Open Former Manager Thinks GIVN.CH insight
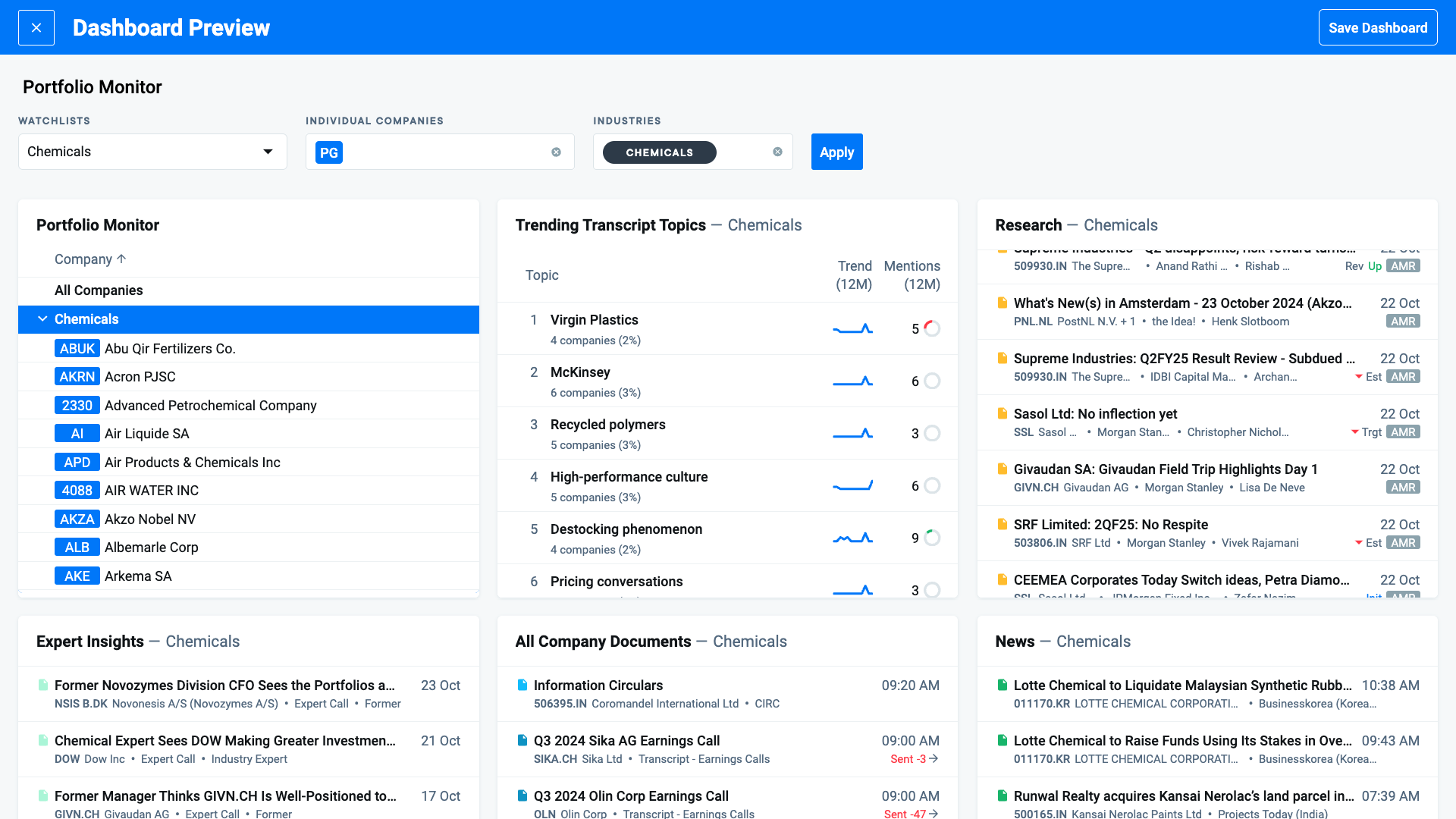This screenshot has height=819, width=1456. click(x=225, y=796)
